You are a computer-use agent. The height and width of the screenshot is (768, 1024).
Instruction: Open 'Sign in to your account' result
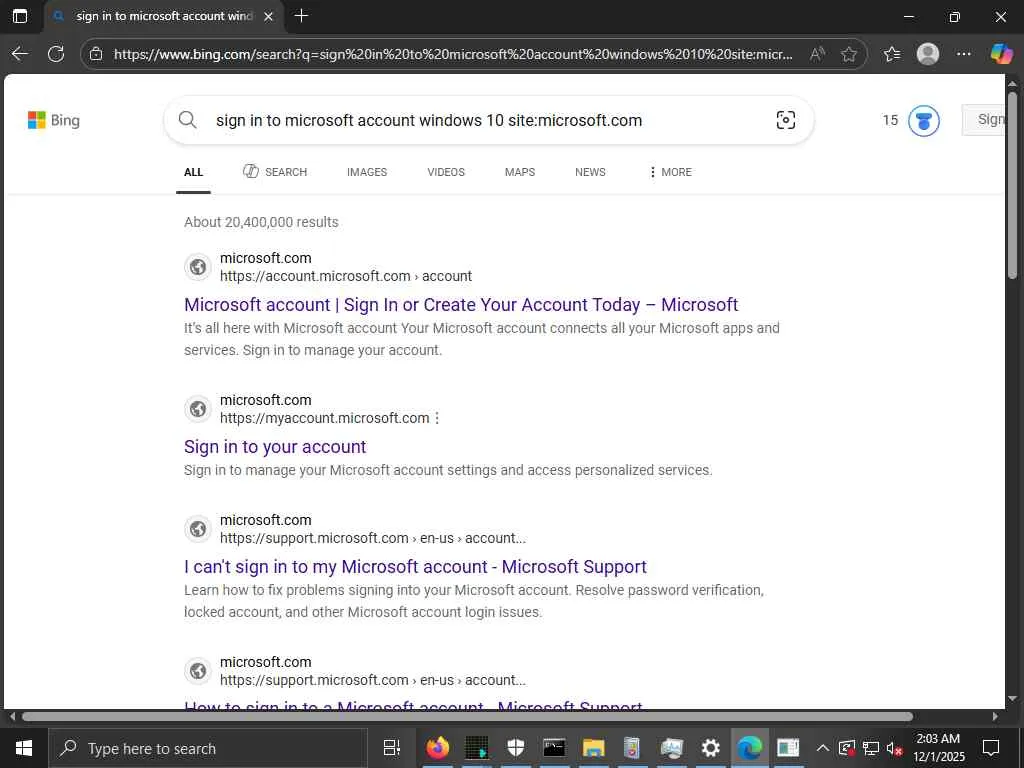275,447
